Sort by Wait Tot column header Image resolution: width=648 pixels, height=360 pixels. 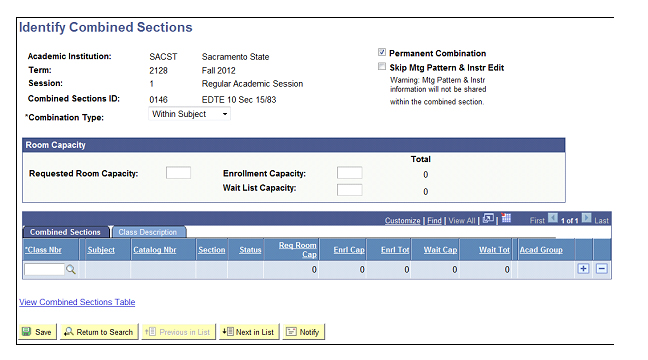coord(494,250)
